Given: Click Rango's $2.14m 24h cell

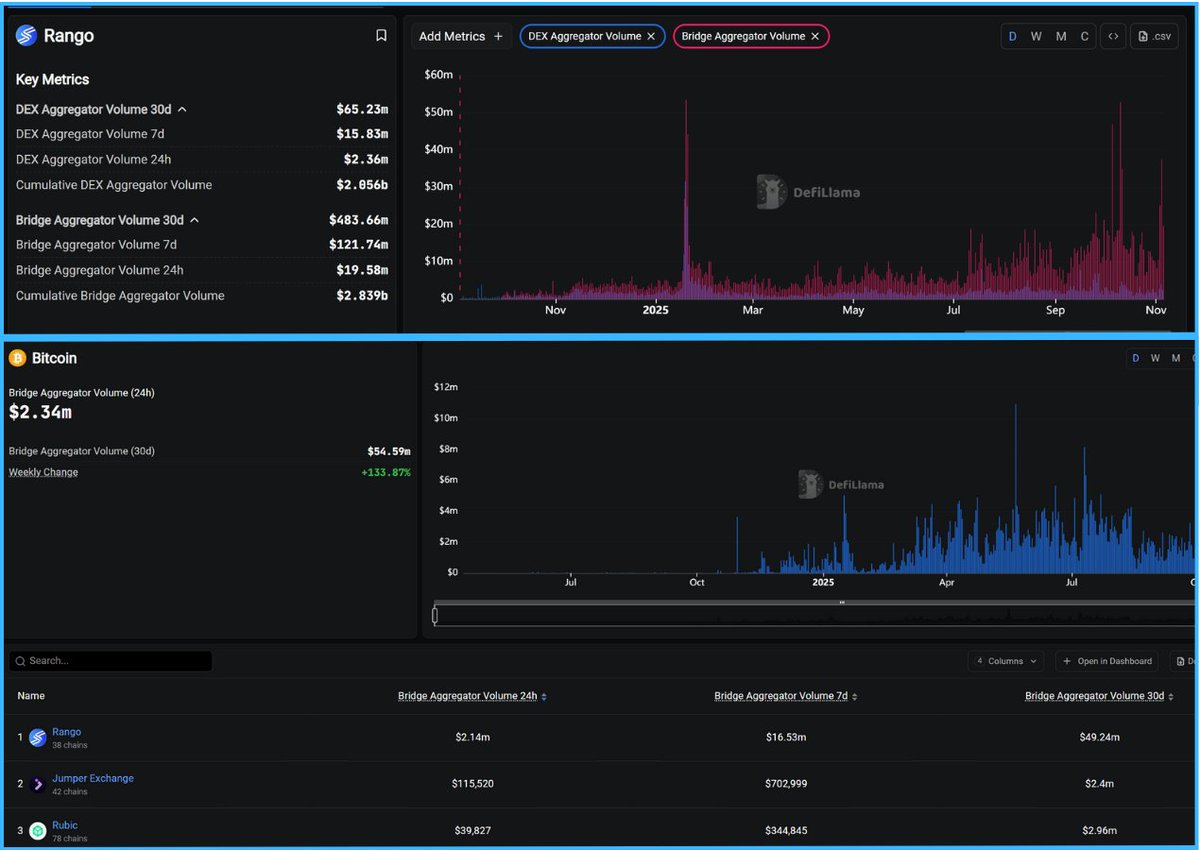Looking at the screenshot, I should point(473,738).
